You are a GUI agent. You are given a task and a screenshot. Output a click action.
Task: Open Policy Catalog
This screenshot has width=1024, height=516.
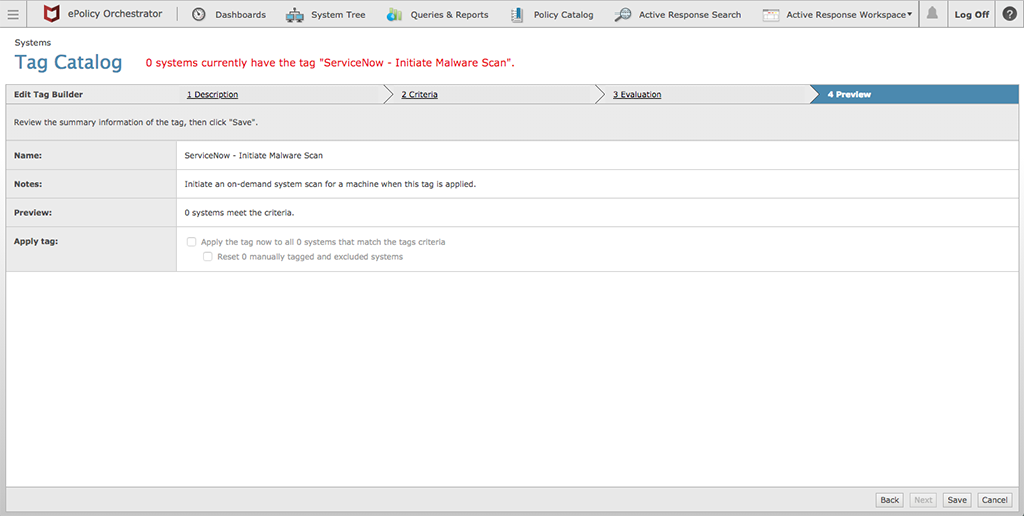click(564, 14)
